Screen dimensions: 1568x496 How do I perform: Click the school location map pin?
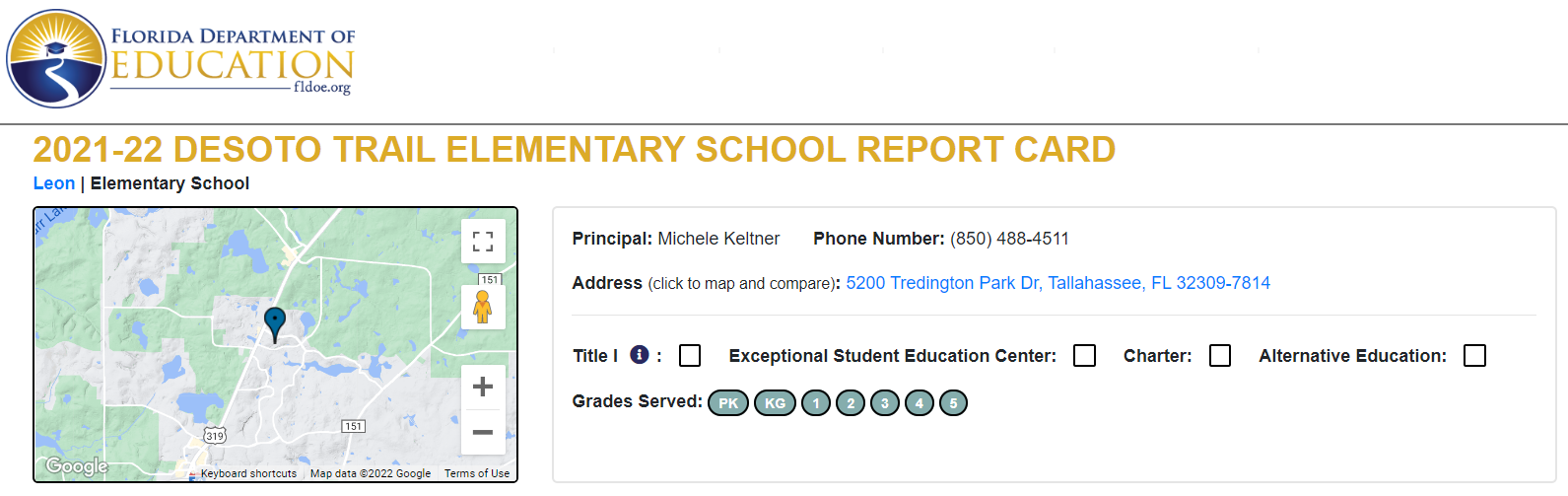[275, 322]
